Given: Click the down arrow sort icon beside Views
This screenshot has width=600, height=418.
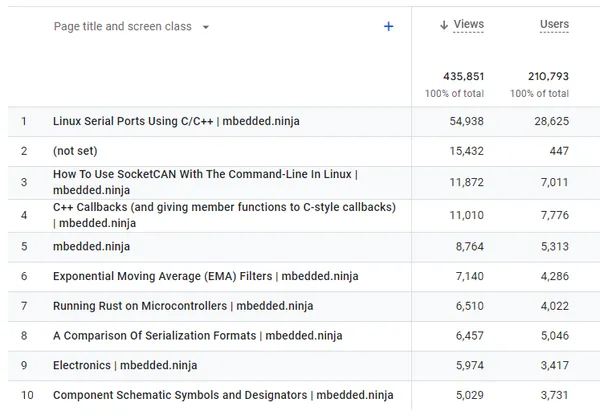Looking at the screenshot, I should 444,25.
